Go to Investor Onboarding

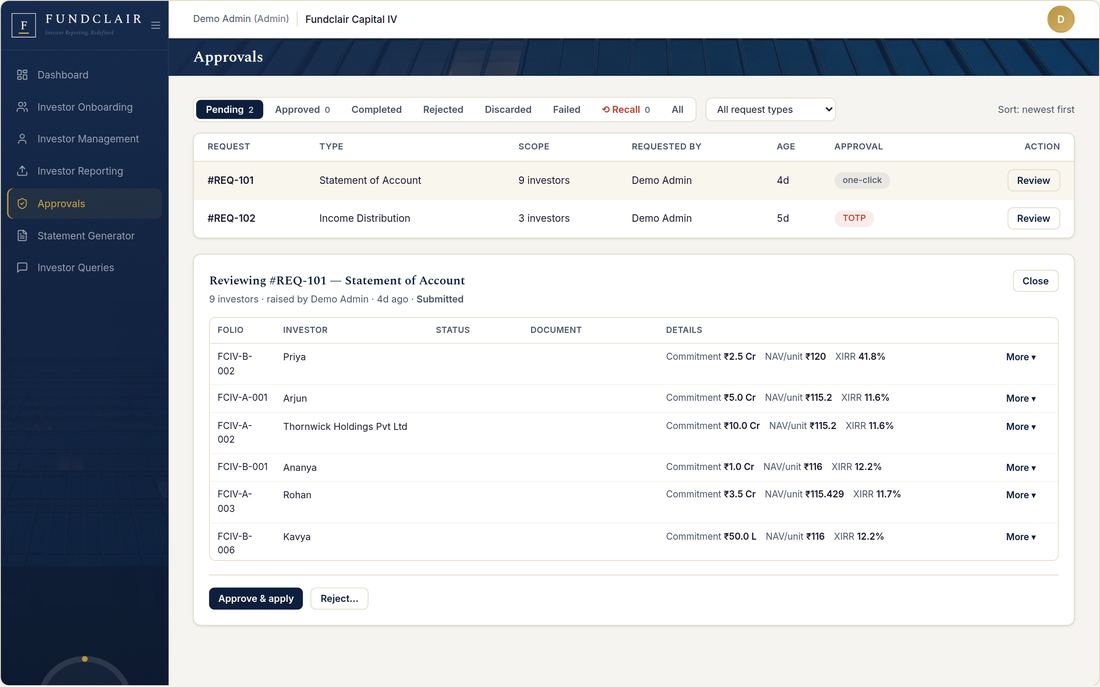[84, 107]
